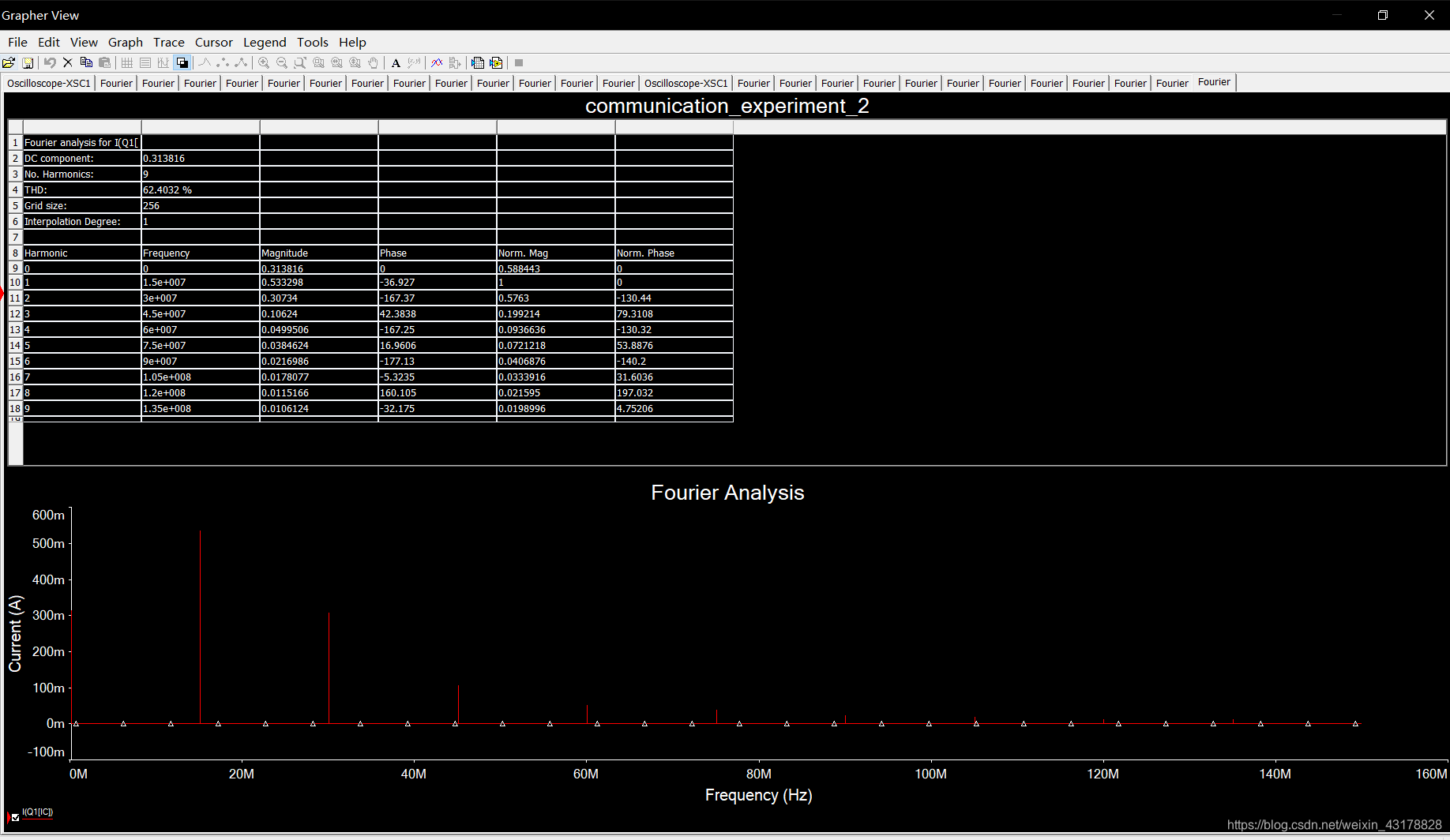
Task: Open the View menu
Action: 84,43
